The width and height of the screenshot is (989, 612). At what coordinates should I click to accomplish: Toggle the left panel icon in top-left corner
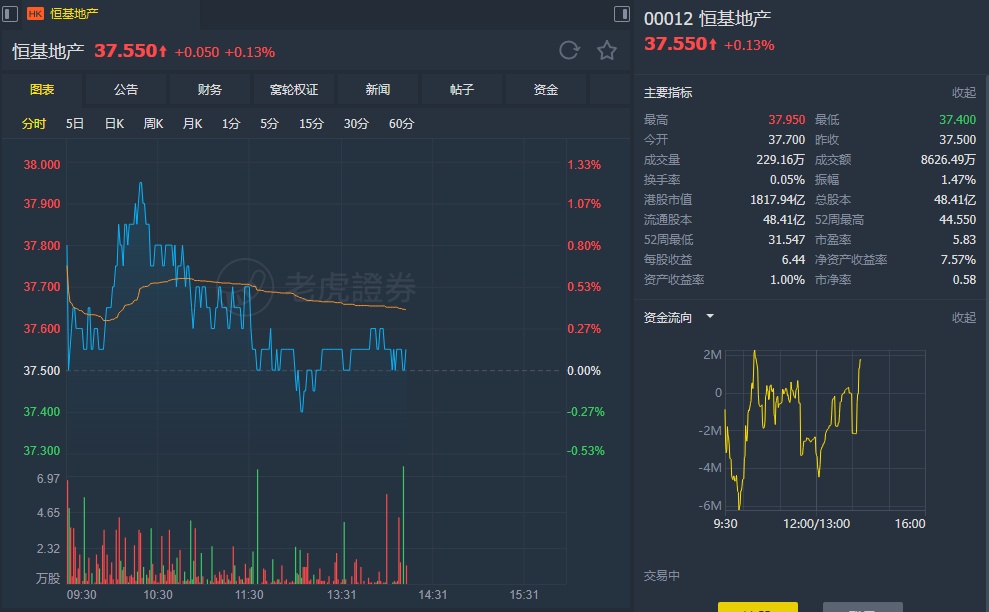pos(10,13)
